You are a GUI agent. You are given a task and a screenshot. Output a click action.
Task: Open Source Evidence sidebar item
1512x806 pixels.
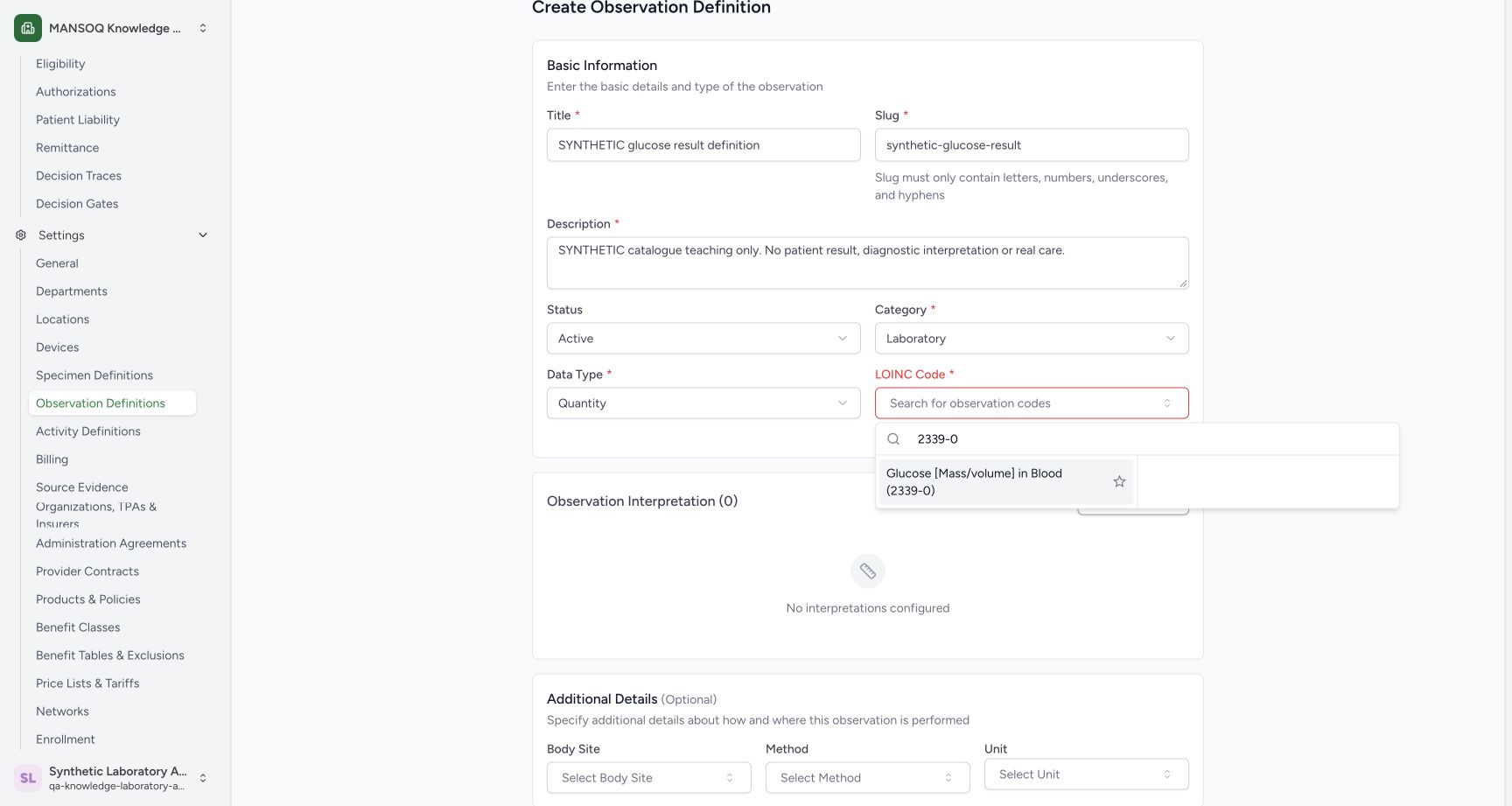click(x=82, y=487)
